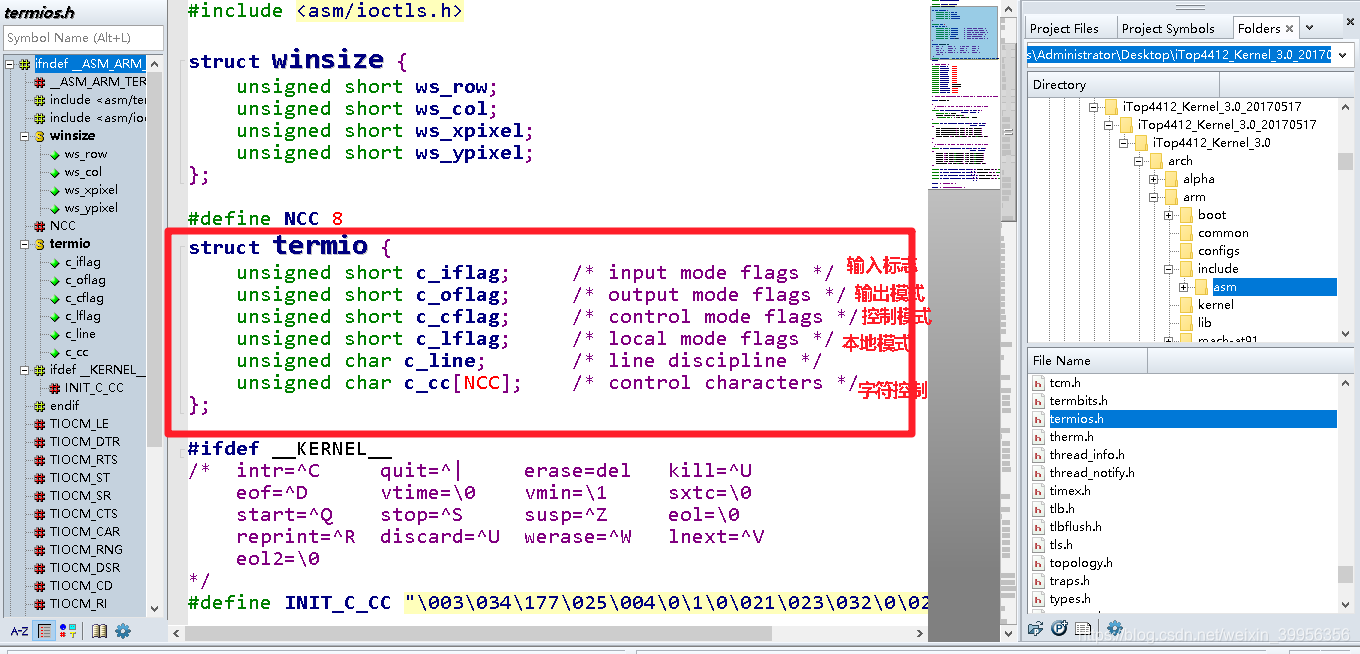Image resolution: width=1360 pixels, height=654 pixels.
Task: Click the define icon beside NCC
Action: [x=40, y=226]
